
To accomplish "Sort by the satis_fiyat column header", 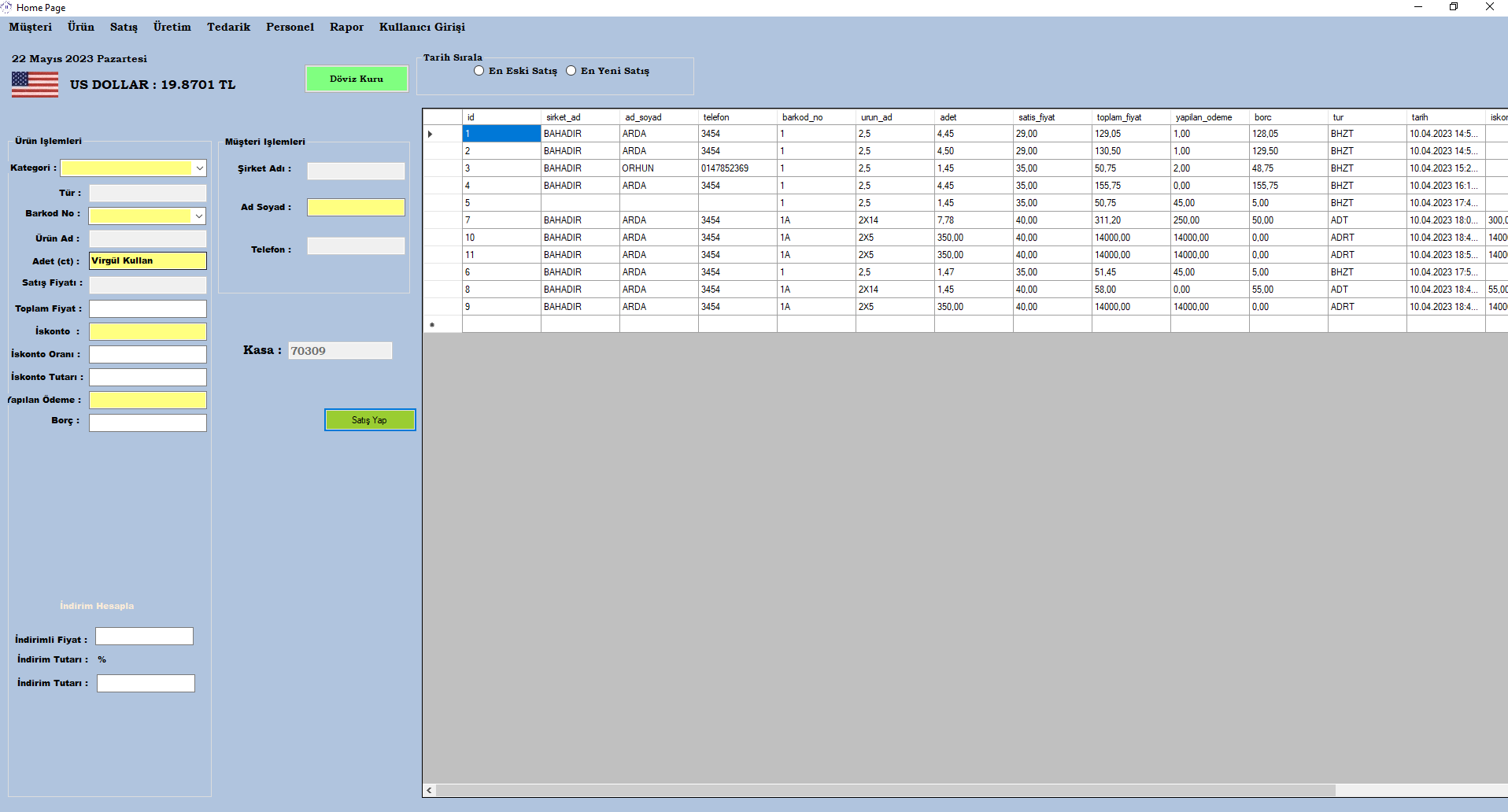I will pos(1052,117).
